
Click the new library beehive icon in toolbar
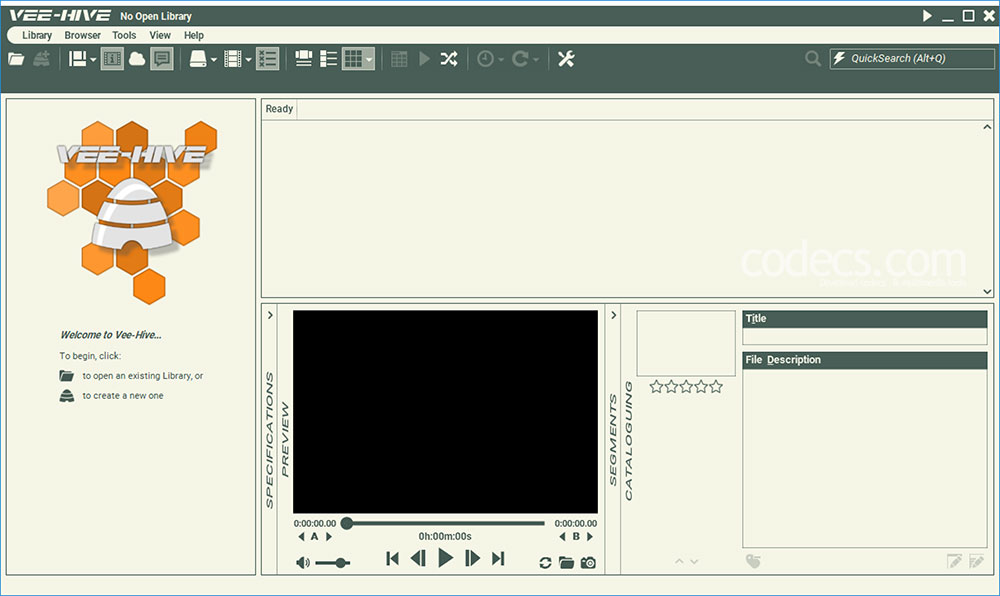[41, 59]
